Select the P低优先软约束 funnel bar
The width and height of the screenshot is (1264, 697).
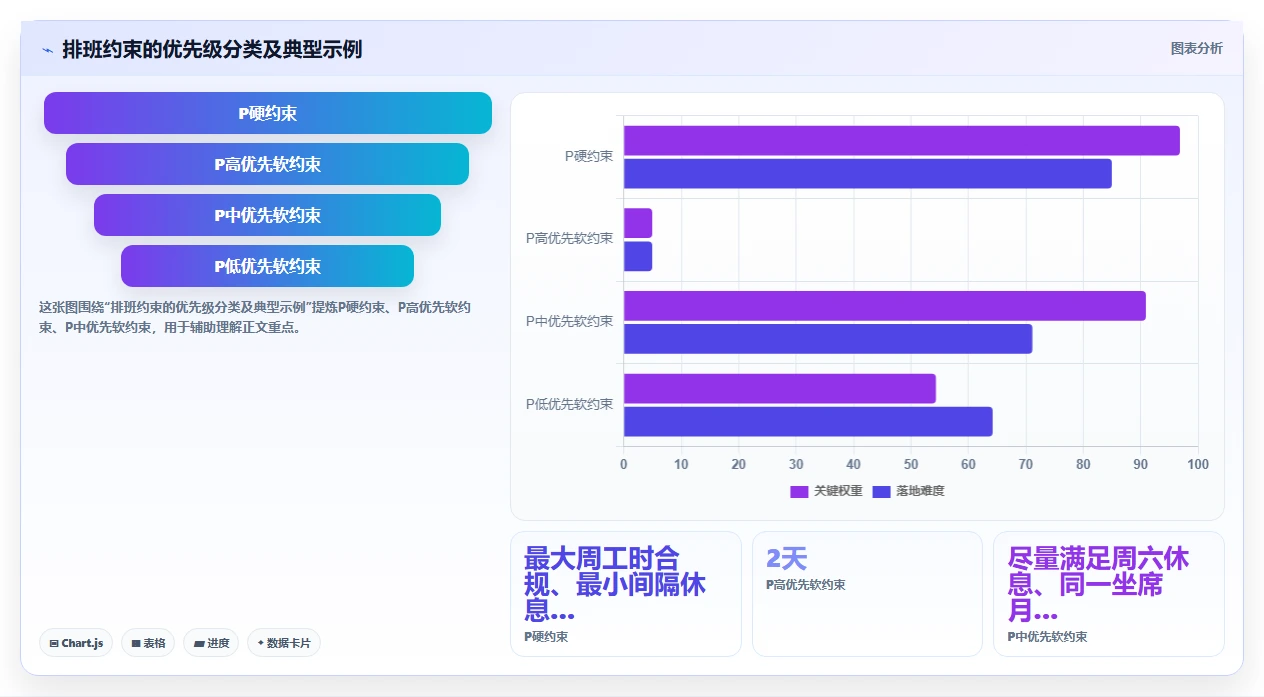pyautogui.click(x=268, y=266)
